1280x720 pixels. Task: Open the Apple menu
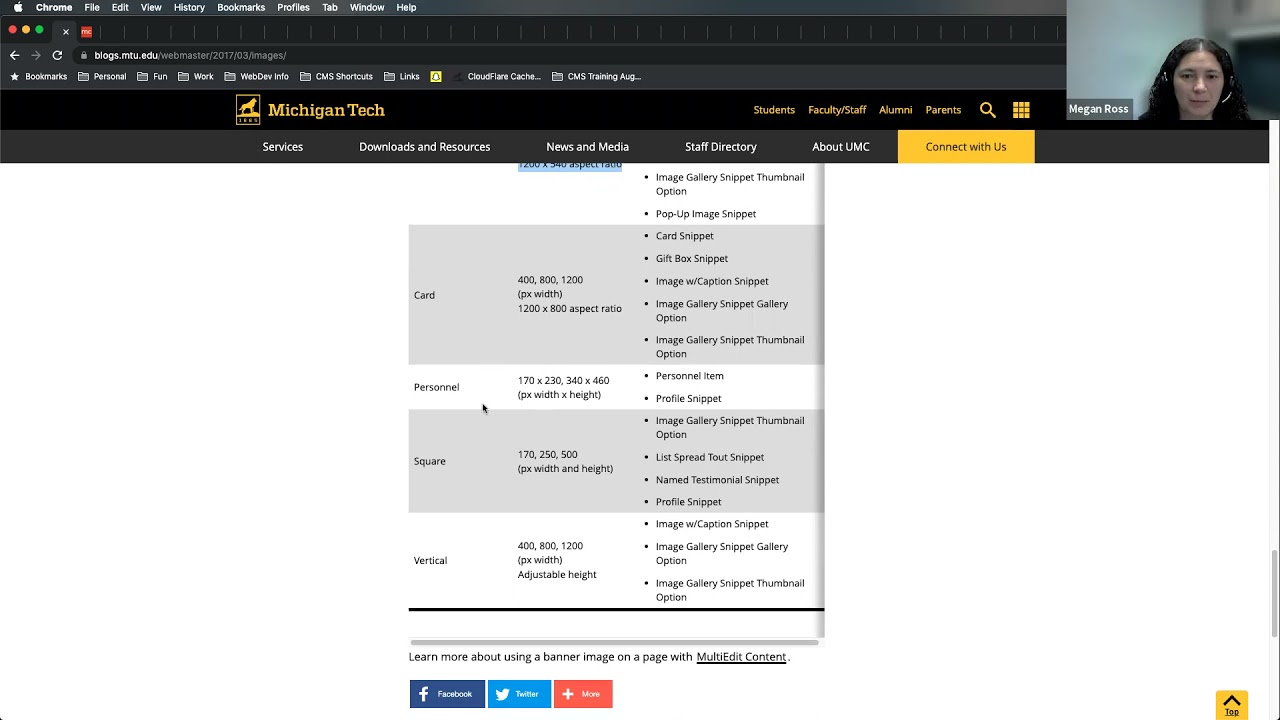click(x=17, y=7)
